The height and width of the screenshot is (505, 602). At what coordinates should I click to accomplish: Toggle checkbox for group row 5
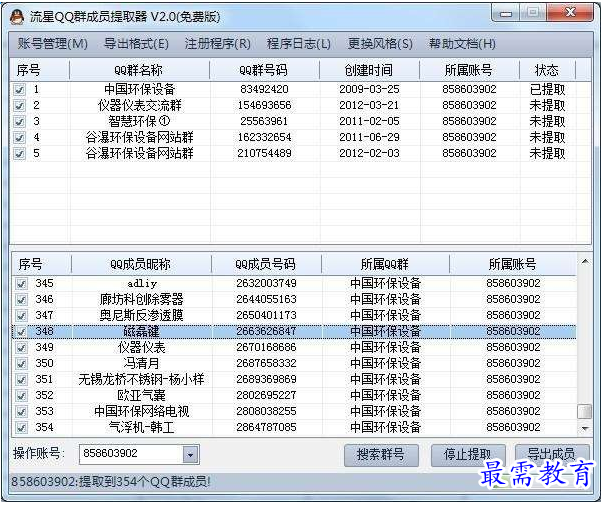click(19, 154)
